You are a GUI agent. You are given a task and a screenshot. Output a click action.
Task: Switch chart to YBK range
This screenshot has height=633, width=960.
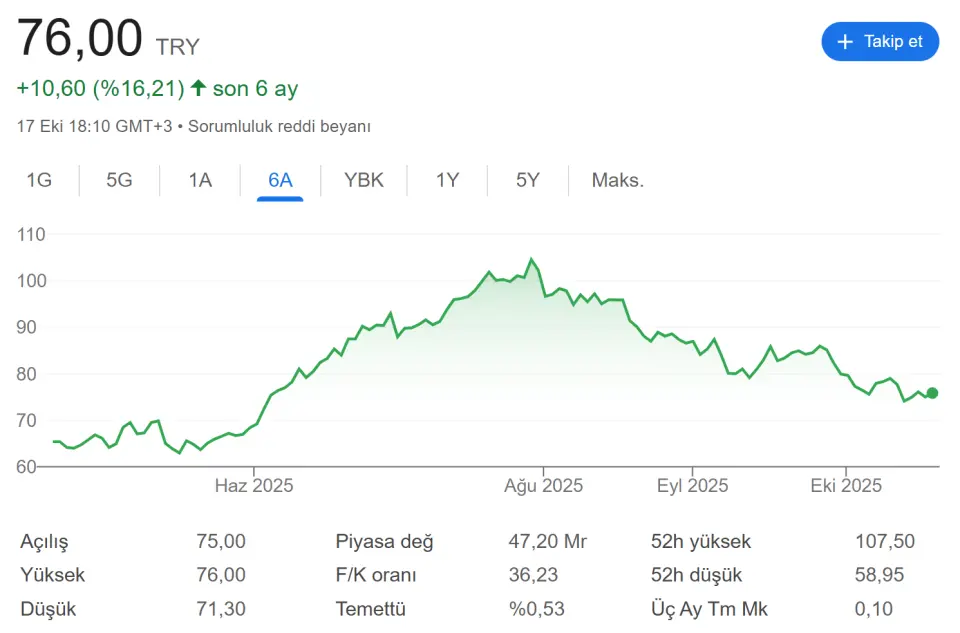(x=364, y=181)
